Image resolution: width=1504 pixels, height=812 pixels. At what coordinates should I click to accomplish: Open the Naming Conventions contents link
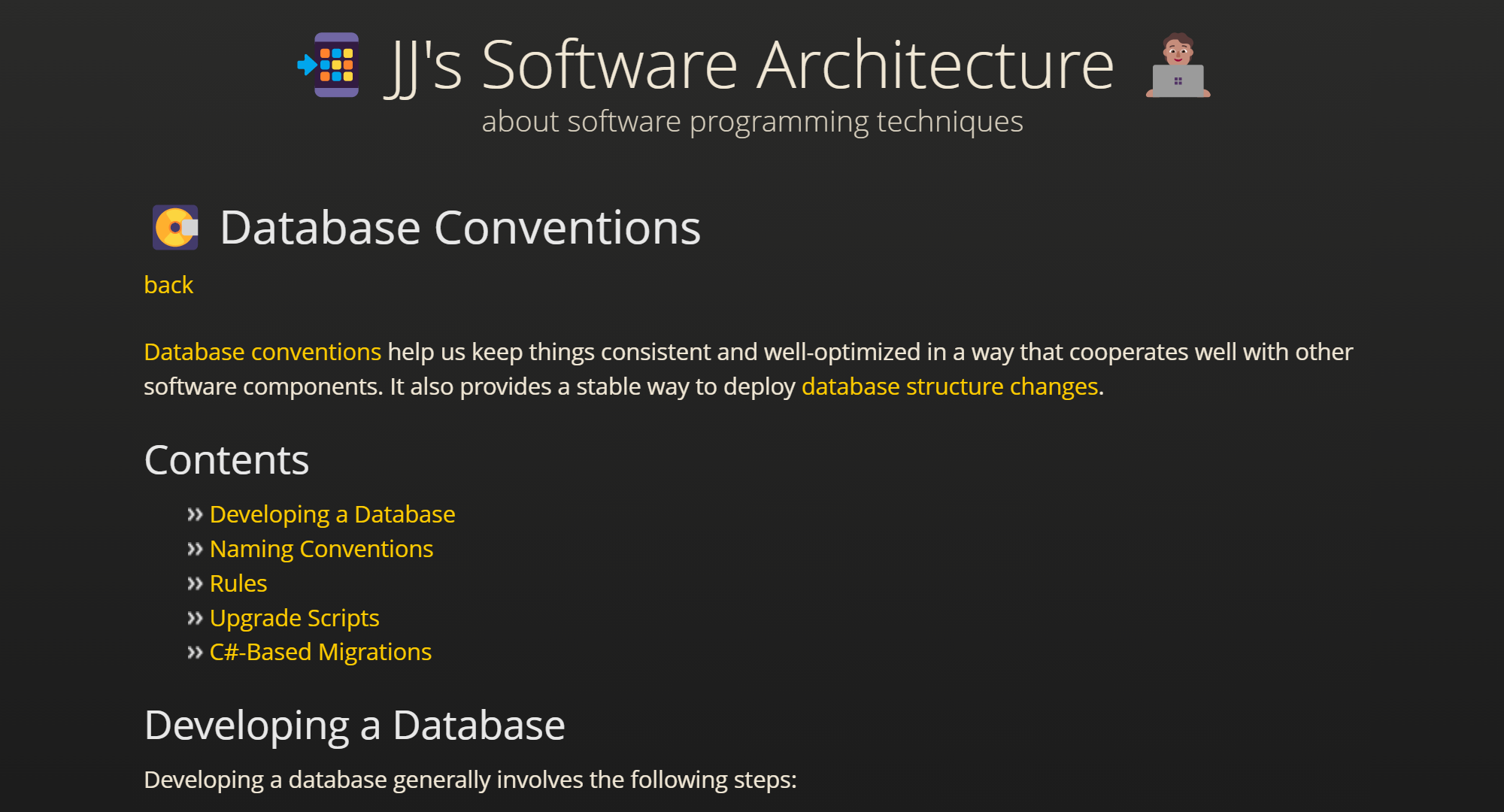click(321, 549)
